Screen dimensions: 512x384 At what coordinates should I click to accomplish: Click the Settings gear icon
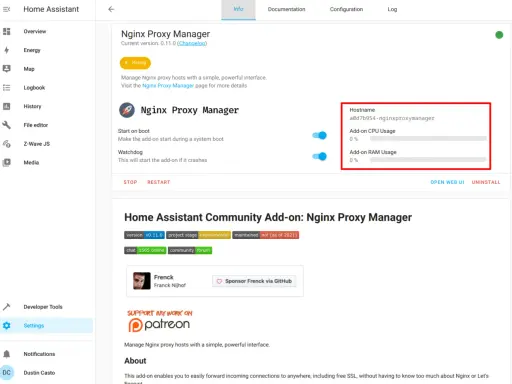tap(7, 325)
